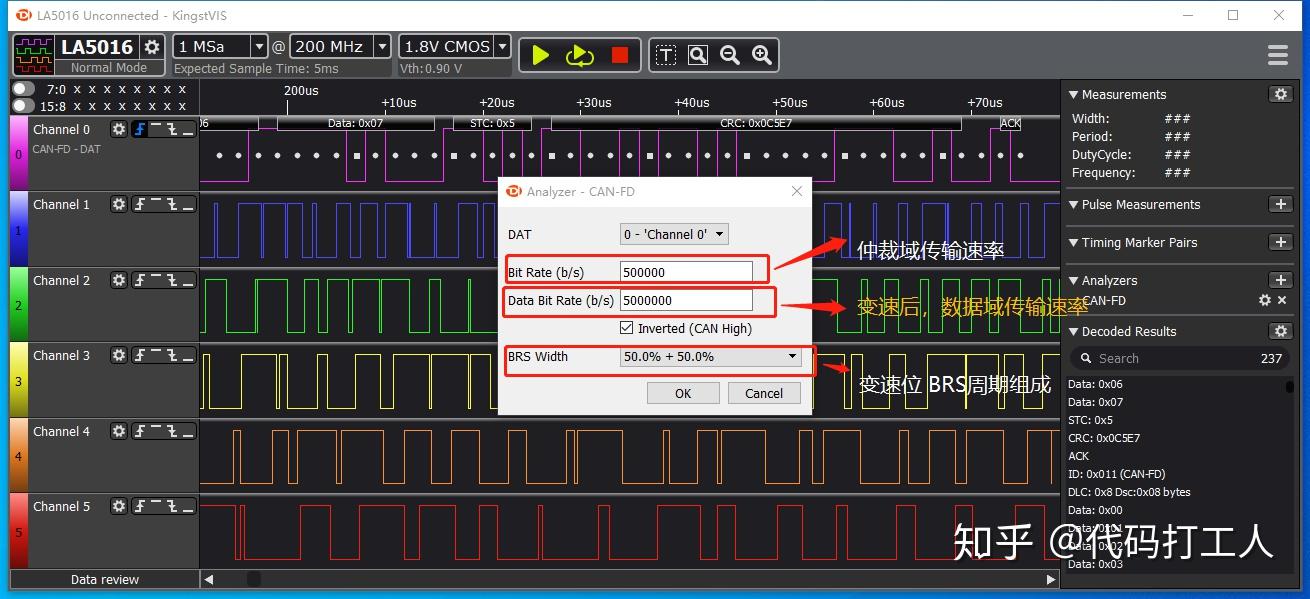Click the horizontal scrollbar right arrow
1310x599 pixels.
[1051, 579]
